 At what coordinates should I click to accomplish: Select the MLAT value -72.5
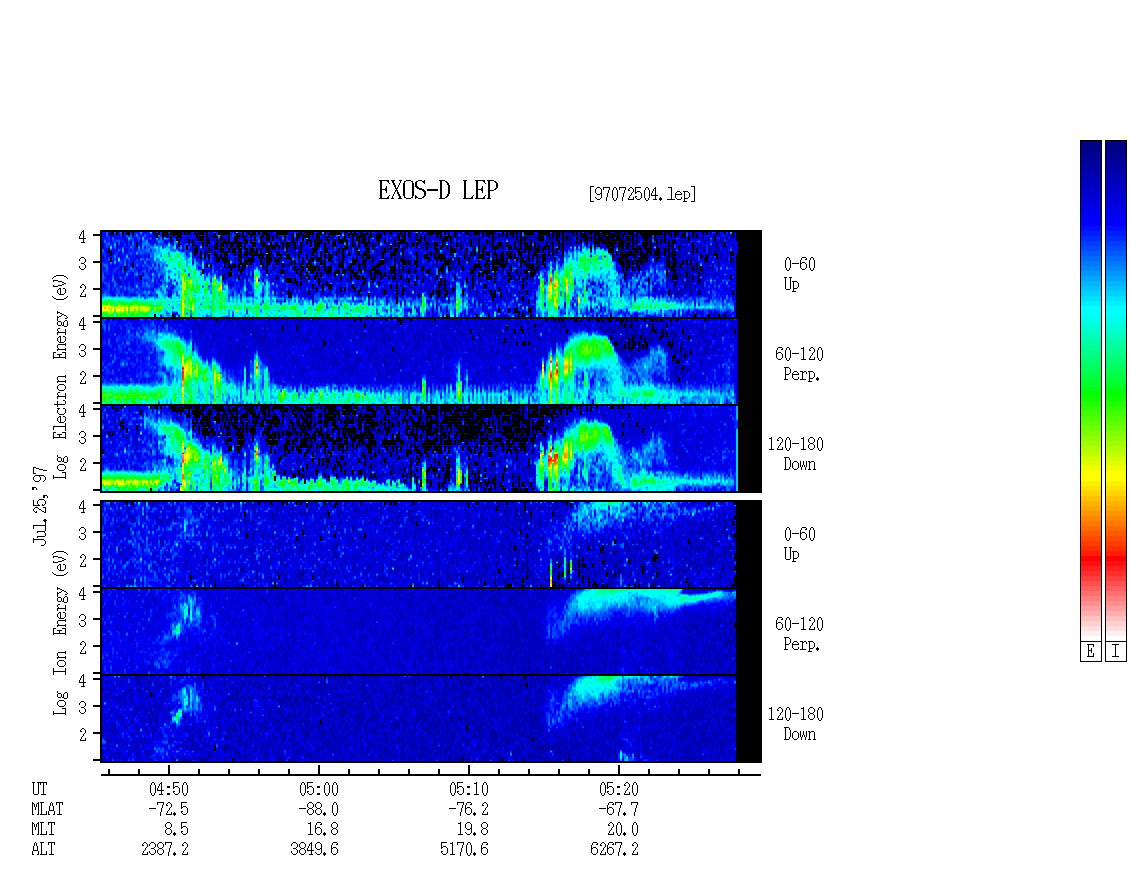169,809
